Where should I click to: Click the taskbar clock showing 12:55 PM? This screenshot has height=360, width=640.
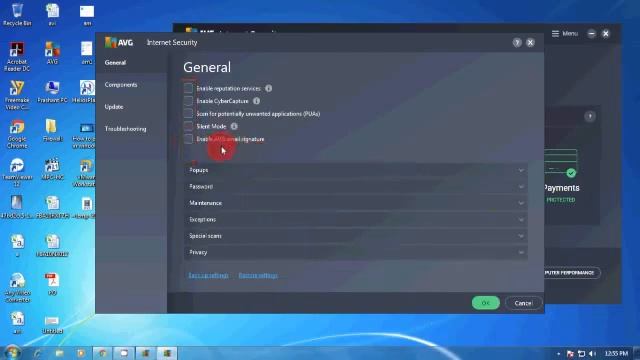coord(616,353)
